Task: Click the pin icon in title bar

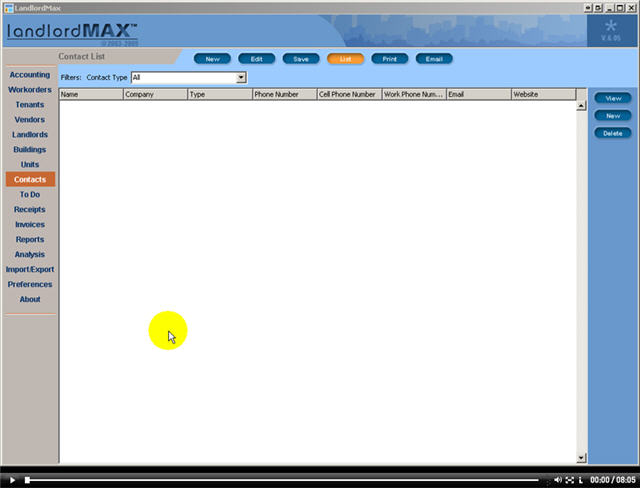Action: (x=588, y=8)
